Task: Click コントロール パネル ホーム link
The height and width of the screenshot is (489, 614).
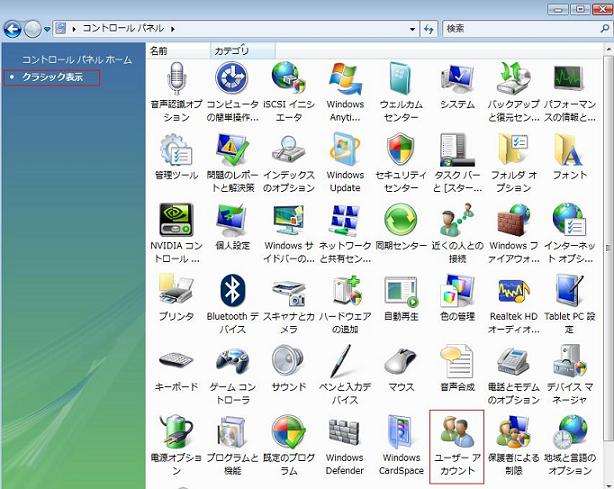Action: click(76, 60)
